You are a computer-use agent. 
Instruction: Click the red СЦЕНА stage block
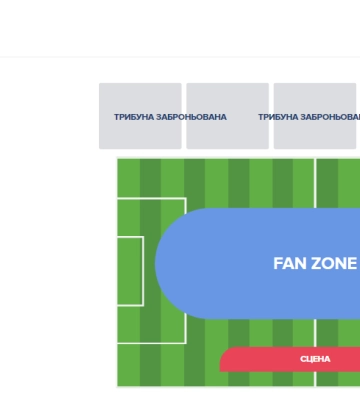pos(290,359)
